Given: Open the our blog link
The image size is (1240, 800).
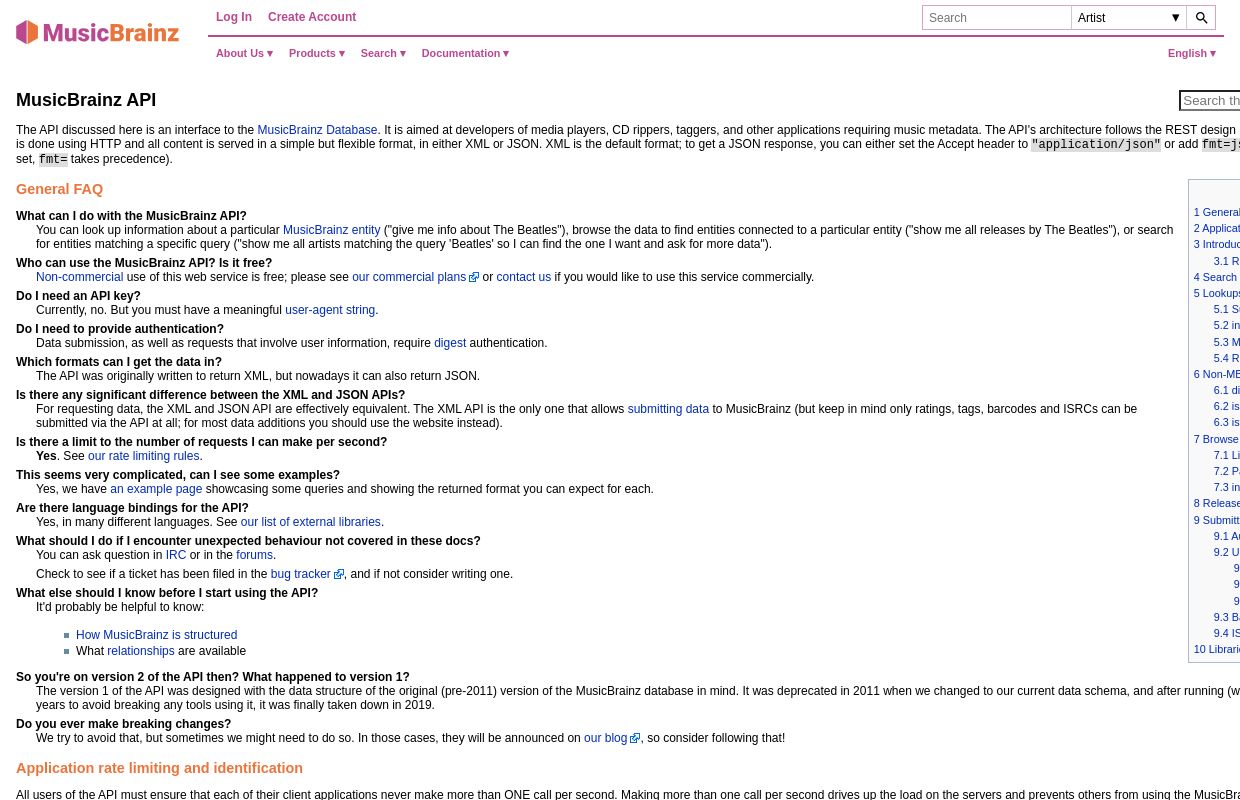Looking at the screenshot, I should tap(605, 738).
